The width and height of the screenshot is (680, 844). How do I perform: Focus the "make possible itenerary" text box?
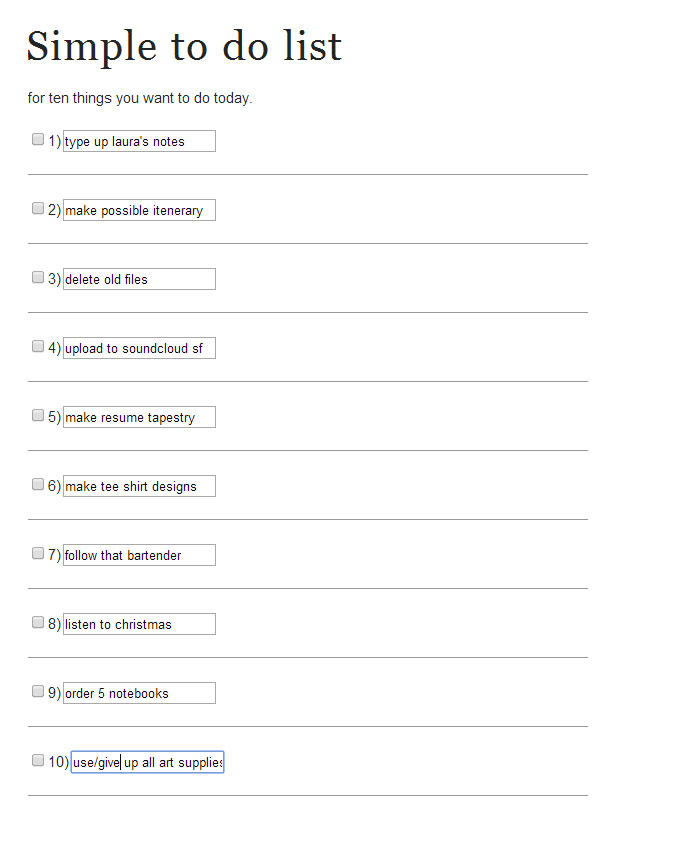(139, 210)
